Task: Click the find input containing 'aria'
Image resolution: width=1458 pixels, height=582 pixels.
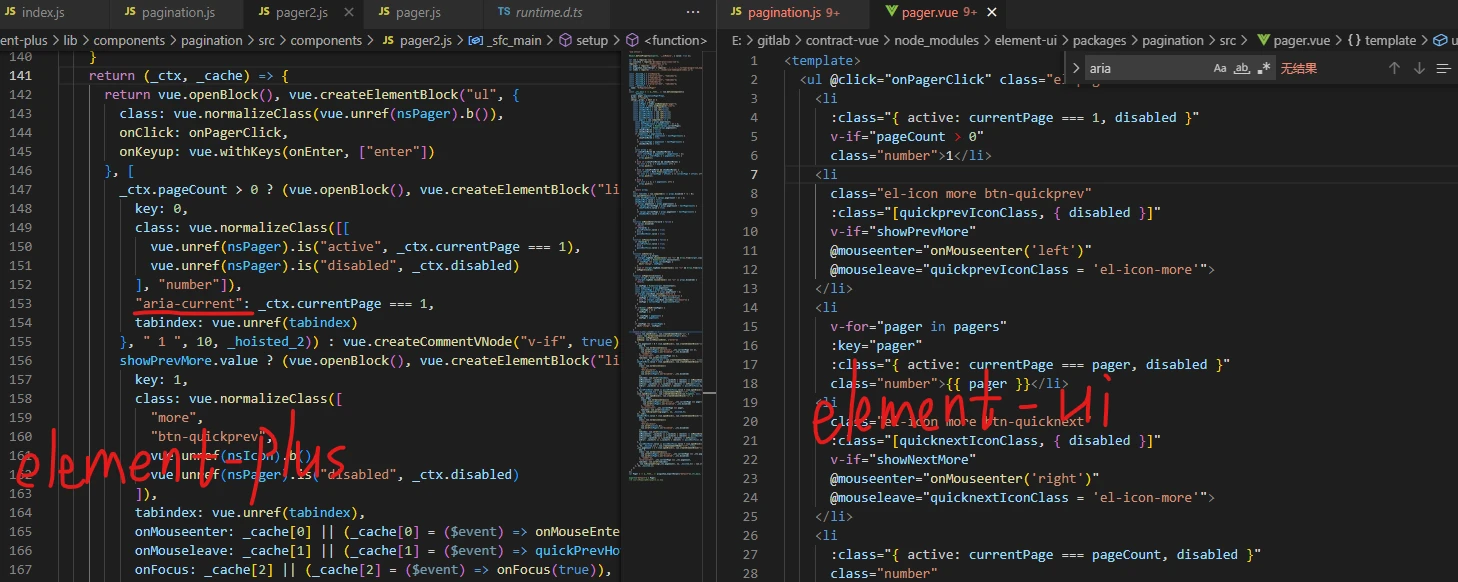Action: 1147,68
